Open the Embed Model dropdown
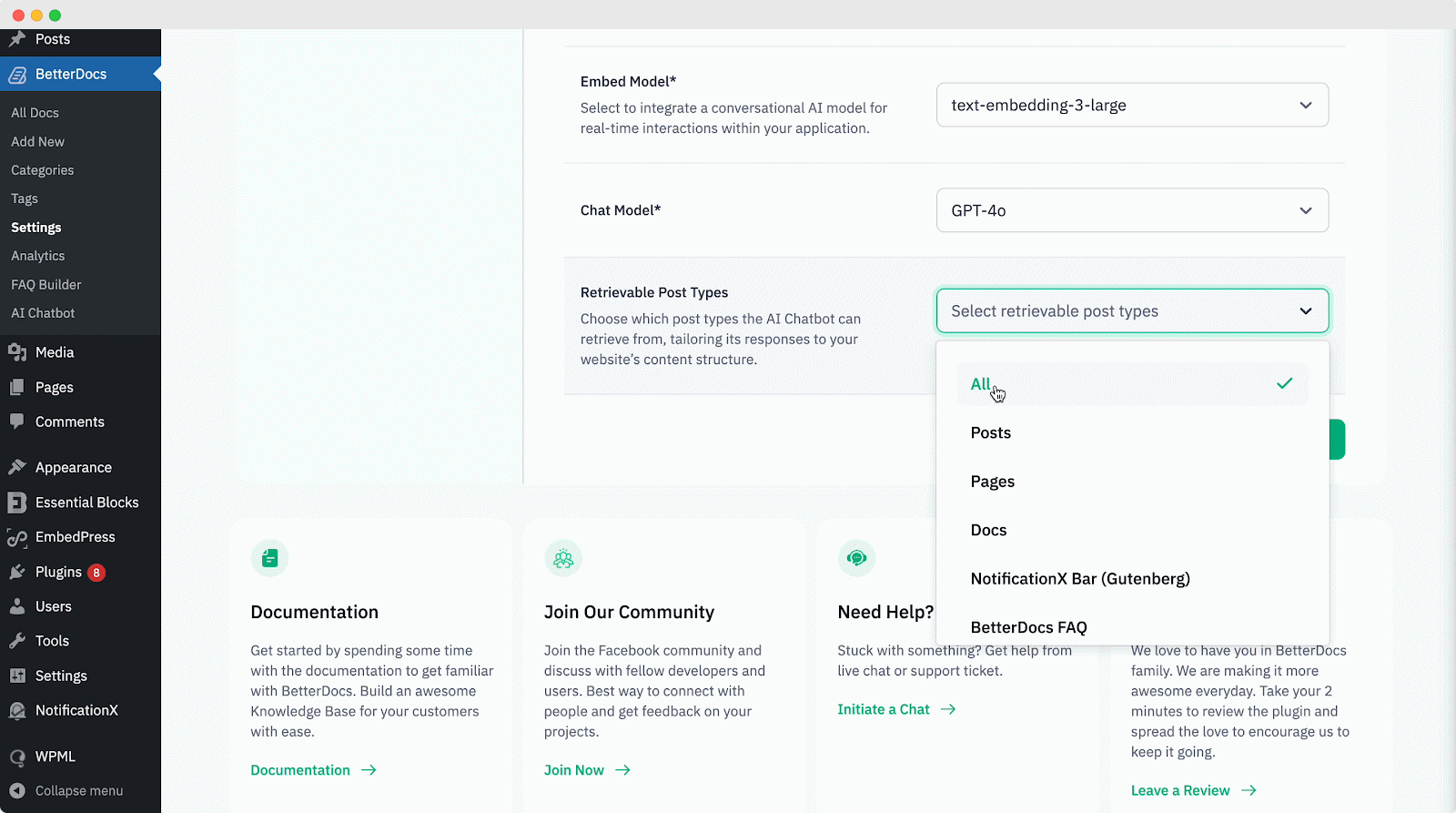The height and width of the screenshot is (813, 1456). tap(1132, 105)
